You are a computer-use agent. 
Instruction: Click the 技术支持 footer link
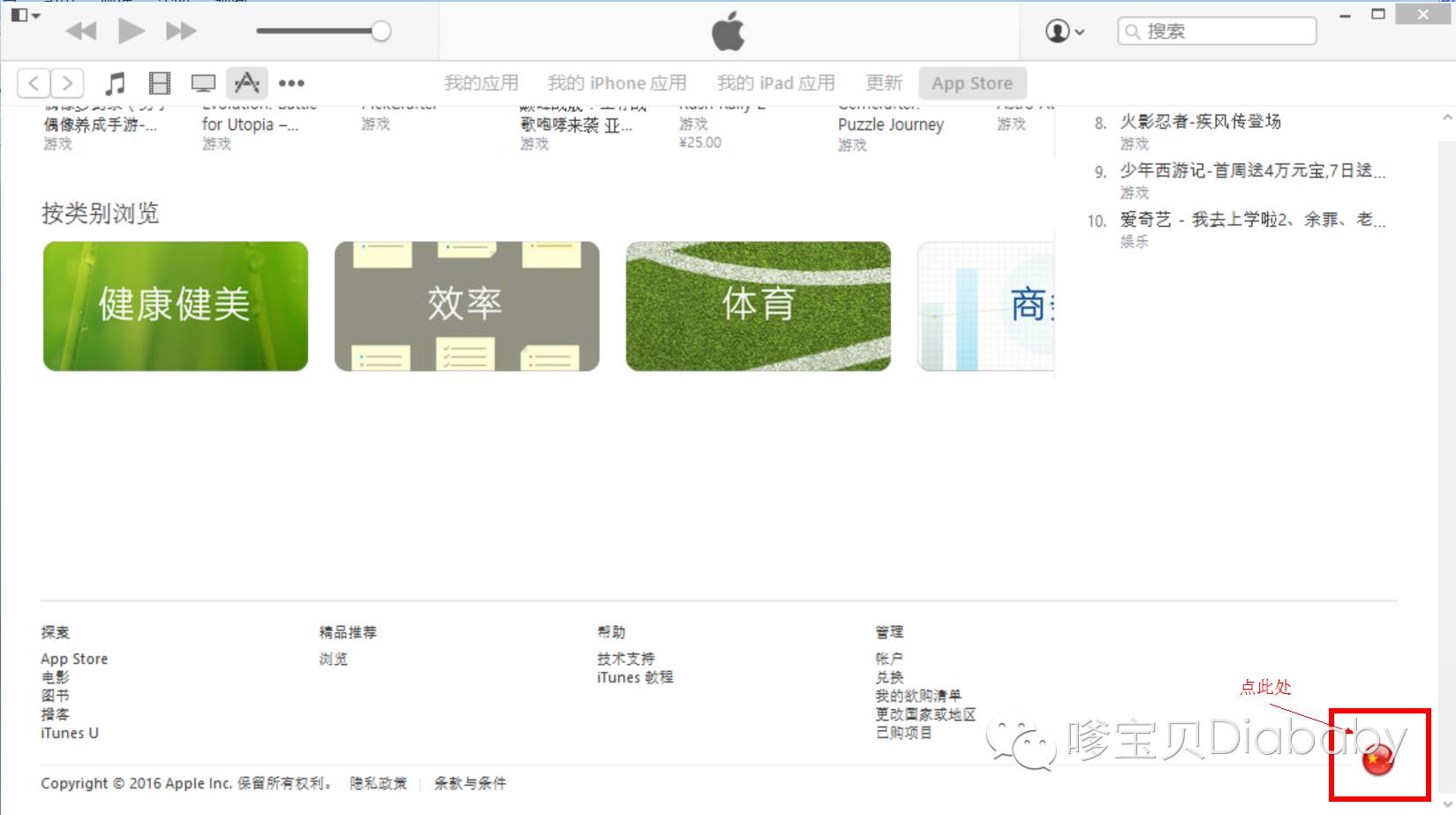(626, 659)
